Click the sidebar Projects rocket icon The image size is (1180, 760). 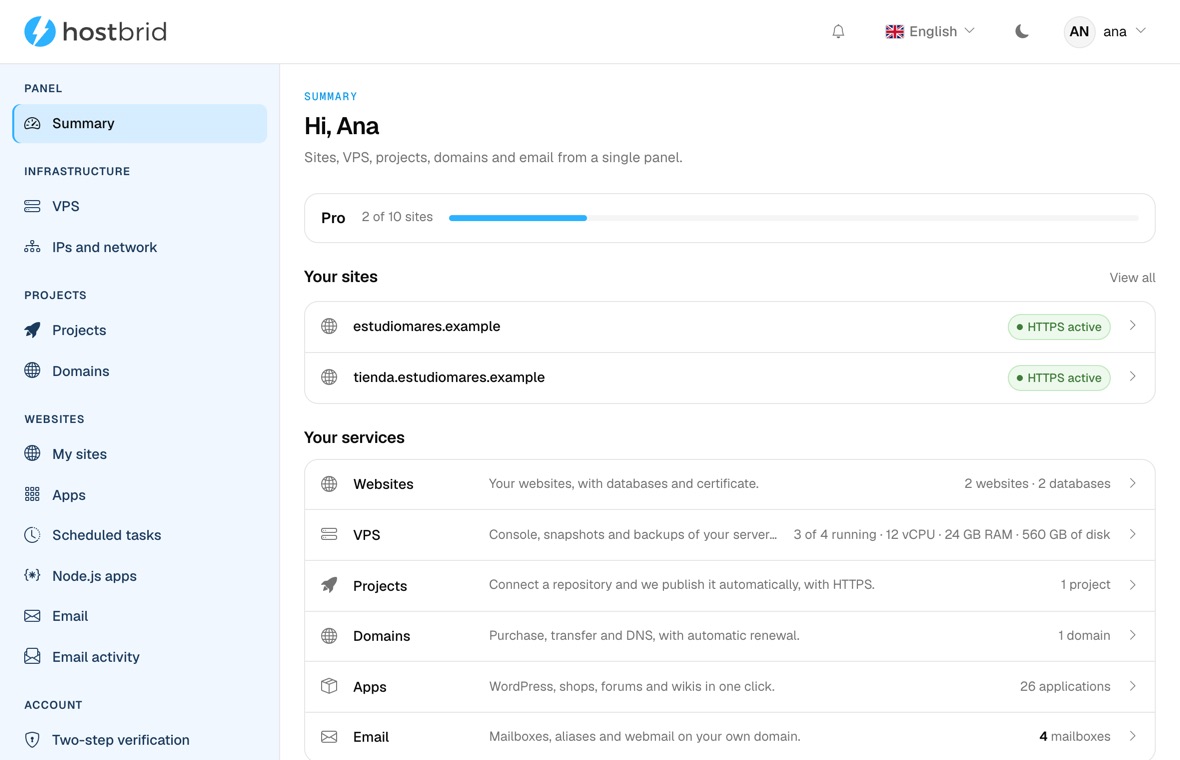click(x=32, y=330)
